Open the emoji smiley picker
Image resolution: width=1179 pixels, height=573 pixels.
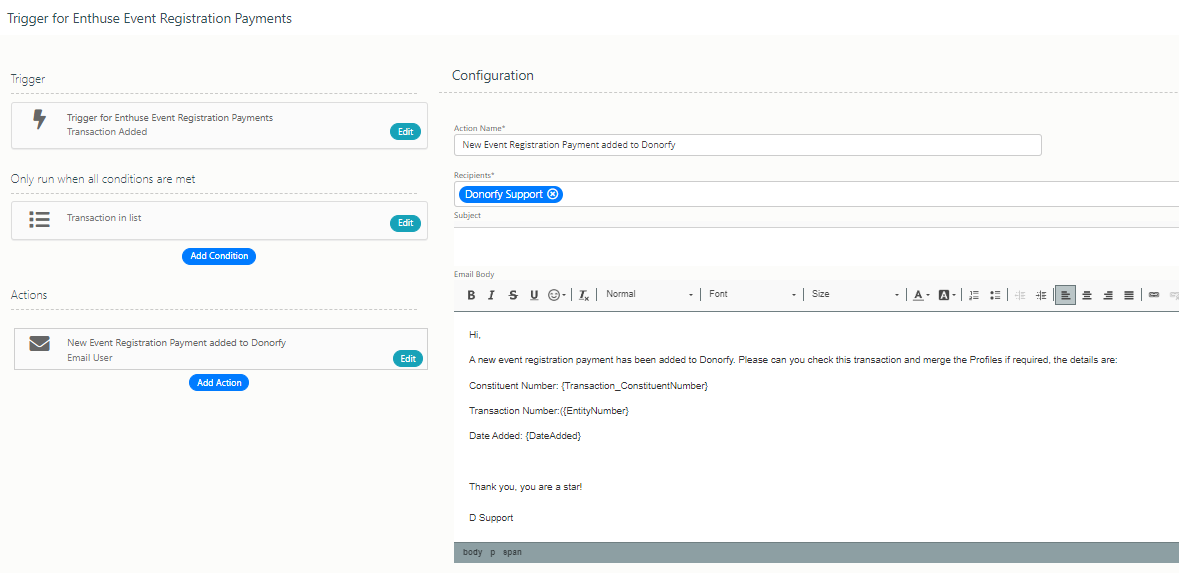pos(556,295)
